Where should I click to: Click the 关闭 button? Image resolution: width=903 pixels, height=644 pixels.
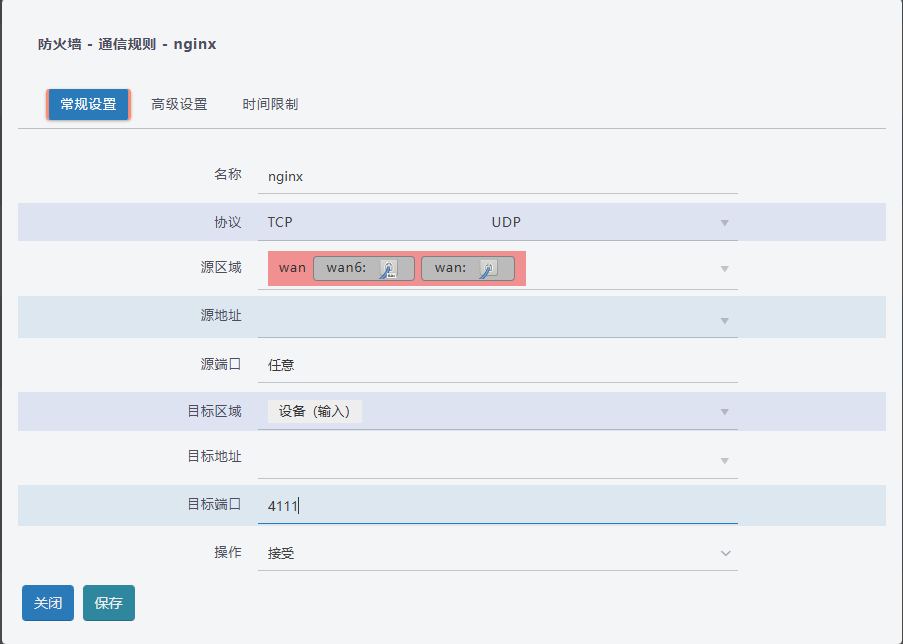pyautogui.click(x=48, y=603)
